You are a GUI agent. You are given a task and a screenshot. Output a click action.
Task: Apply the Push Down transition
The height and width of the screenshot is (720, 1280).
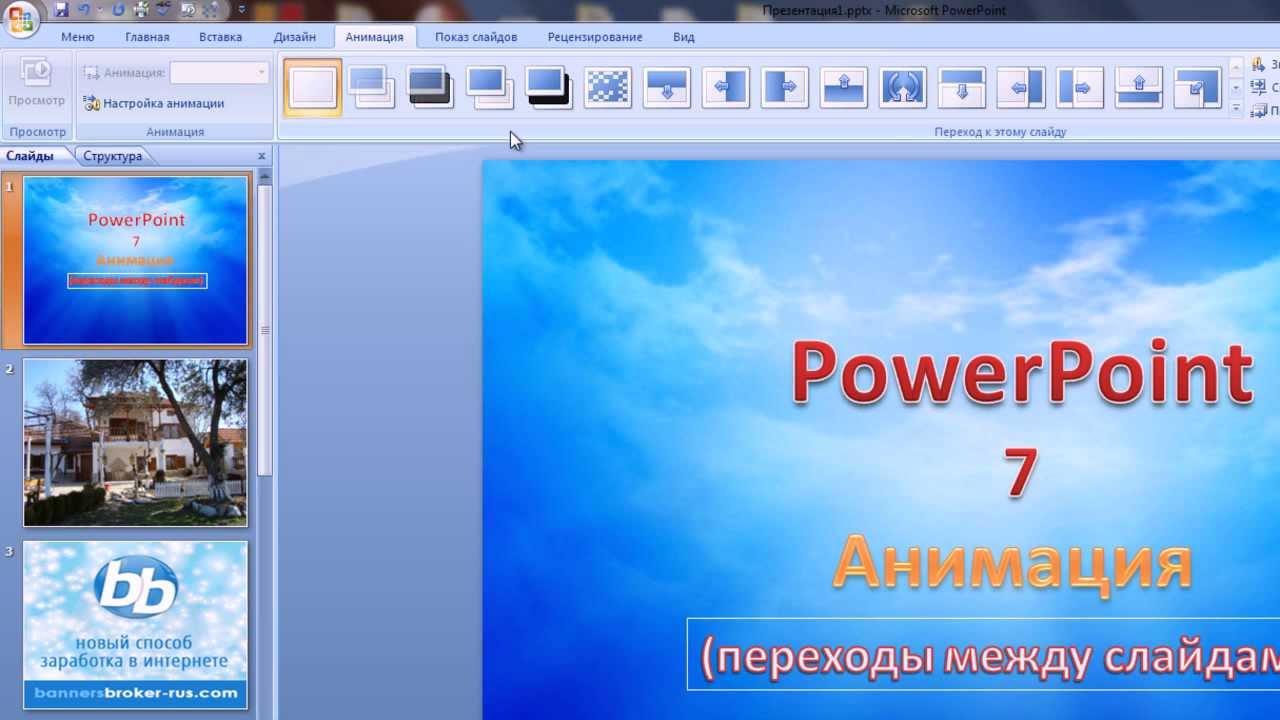pos(962,87)
